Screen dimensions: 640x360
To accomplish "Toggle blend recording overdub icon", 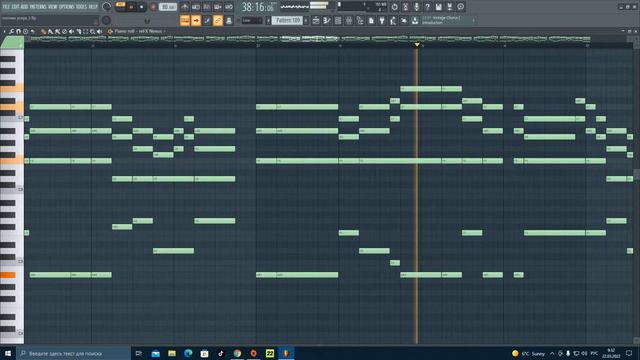I will pyautogui.click(x=218, y=7).
